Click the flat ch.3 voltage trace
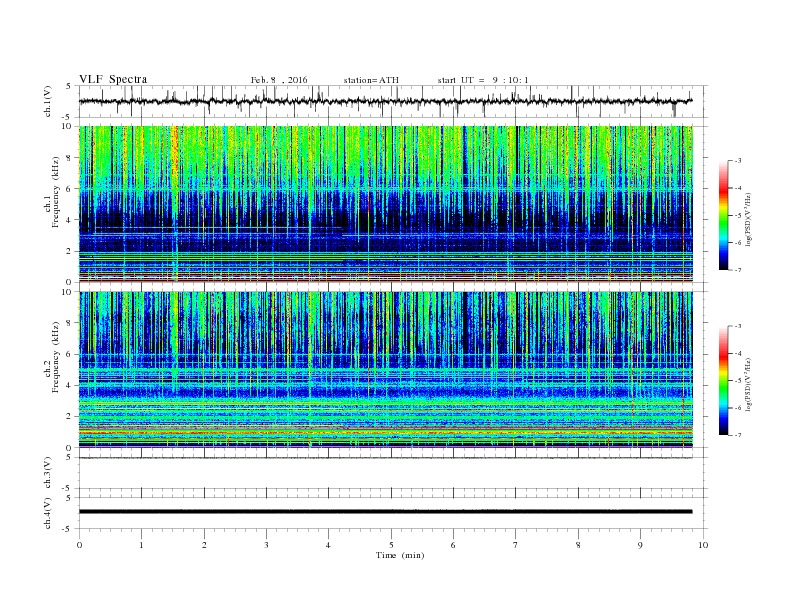Image resolution: width=792 pixels, height=612 pixels. [386, 457]
